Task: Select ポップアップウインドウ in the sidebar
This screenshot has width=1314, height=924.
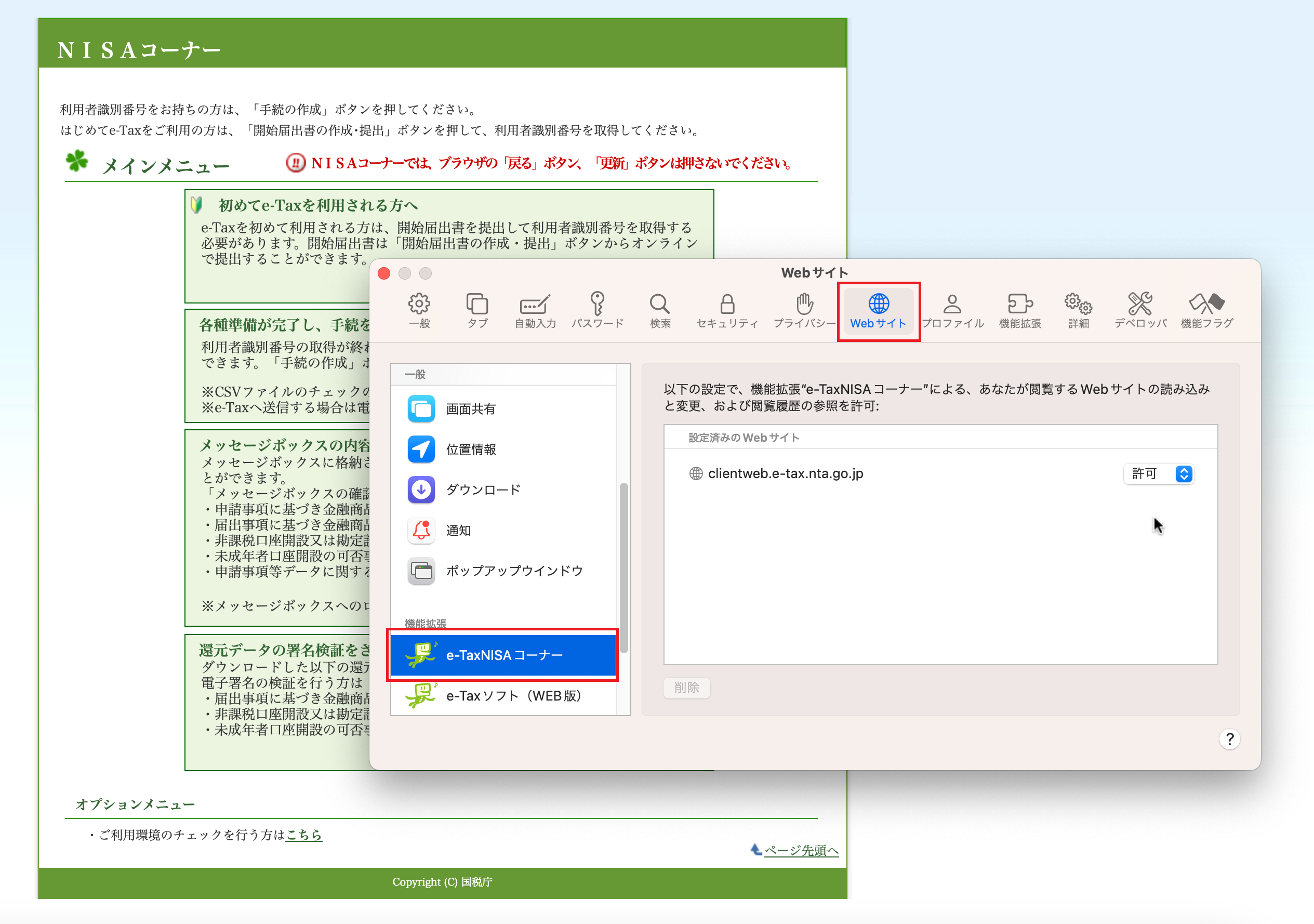Action: point(503,571)
